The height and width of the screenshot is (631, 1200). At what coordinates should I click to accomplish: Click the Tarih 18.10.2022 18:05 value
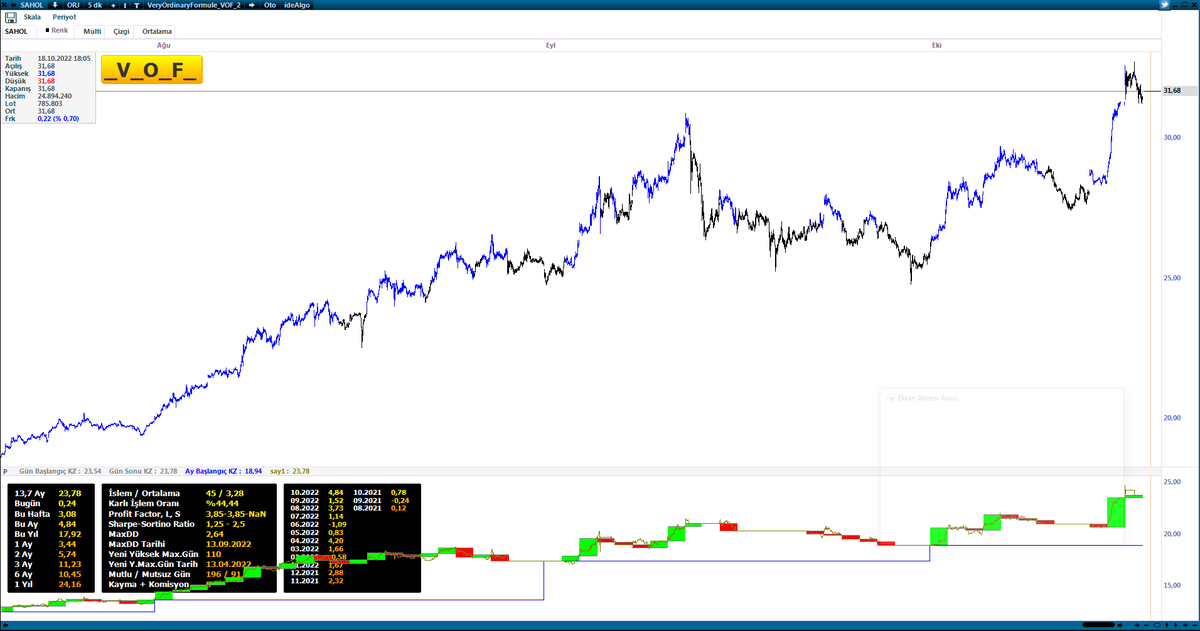(x=64, y=59)
